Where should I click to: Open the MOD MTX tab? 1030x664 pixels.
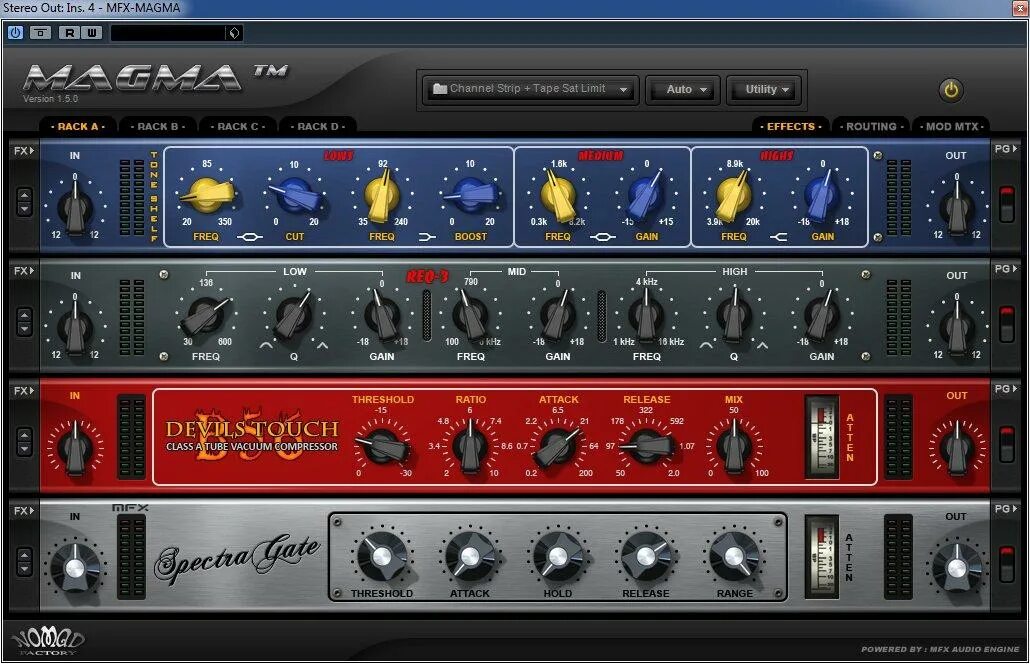coord(951,126)
